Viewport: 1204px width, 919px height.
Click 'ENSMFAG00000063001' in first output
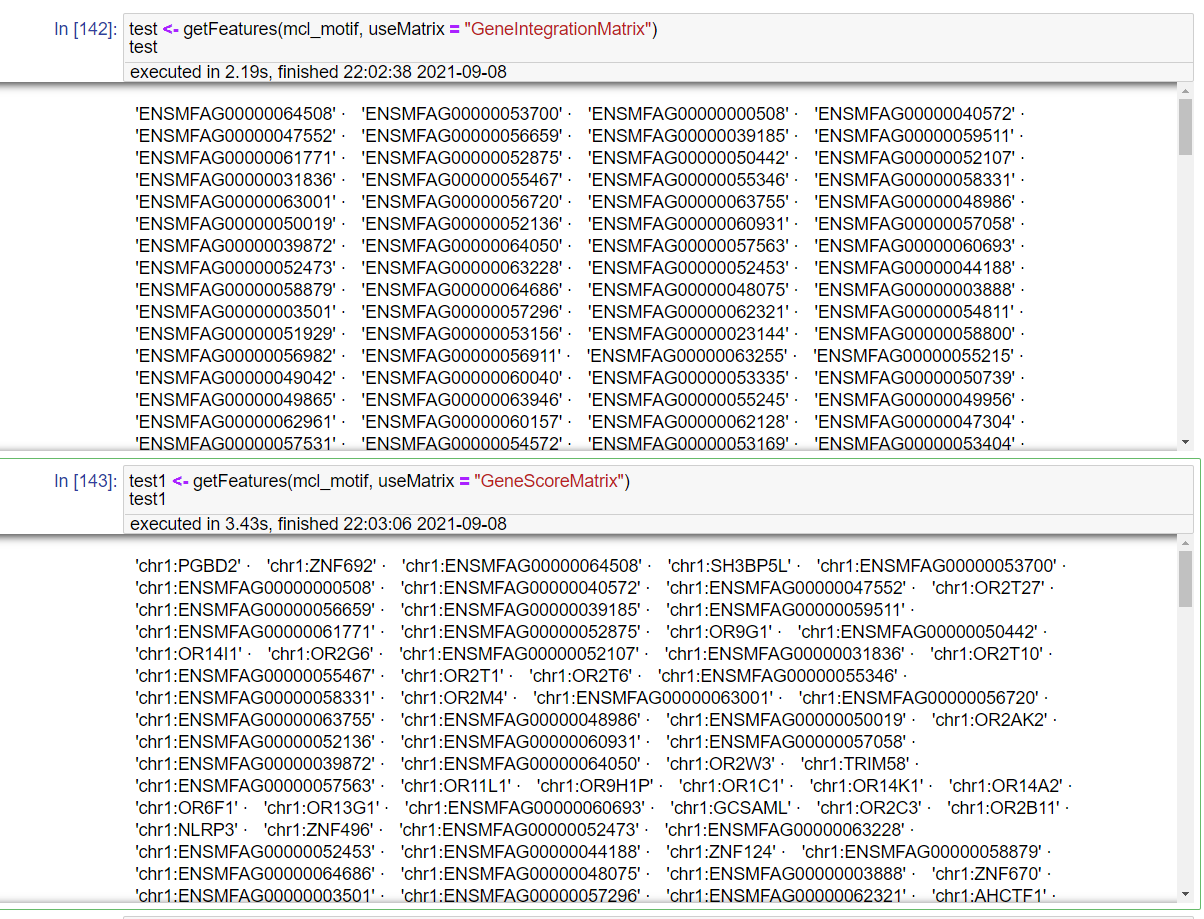point(236,202)
